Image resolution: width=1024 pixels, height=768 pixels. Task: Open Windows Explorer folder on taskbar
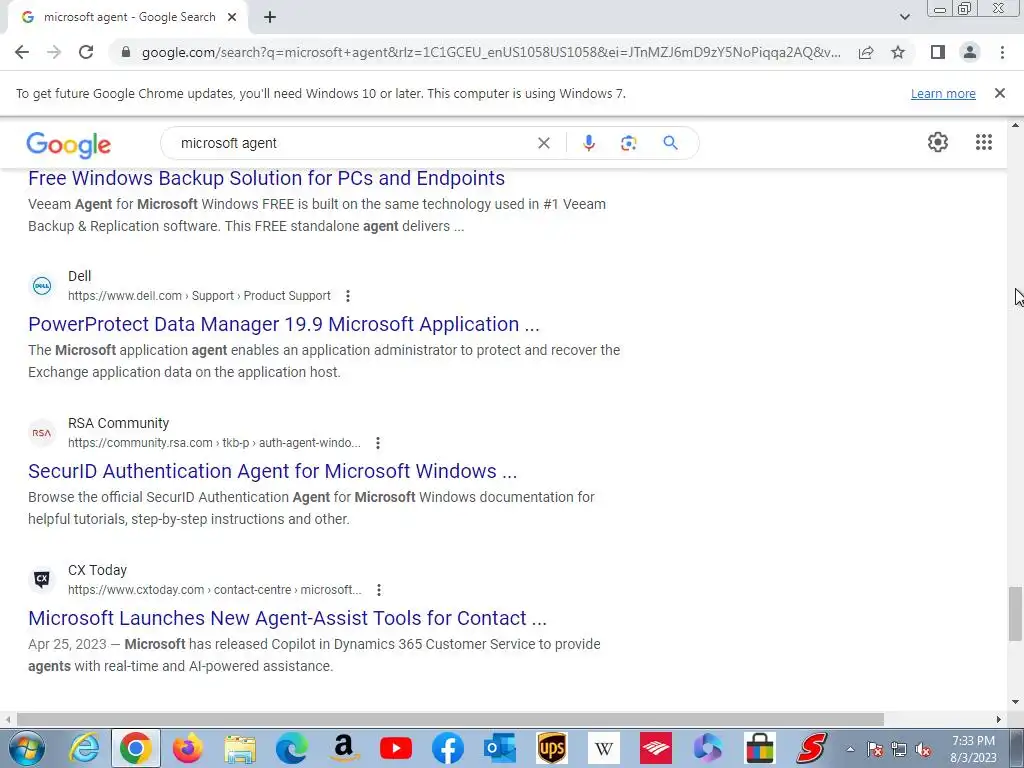240,748
